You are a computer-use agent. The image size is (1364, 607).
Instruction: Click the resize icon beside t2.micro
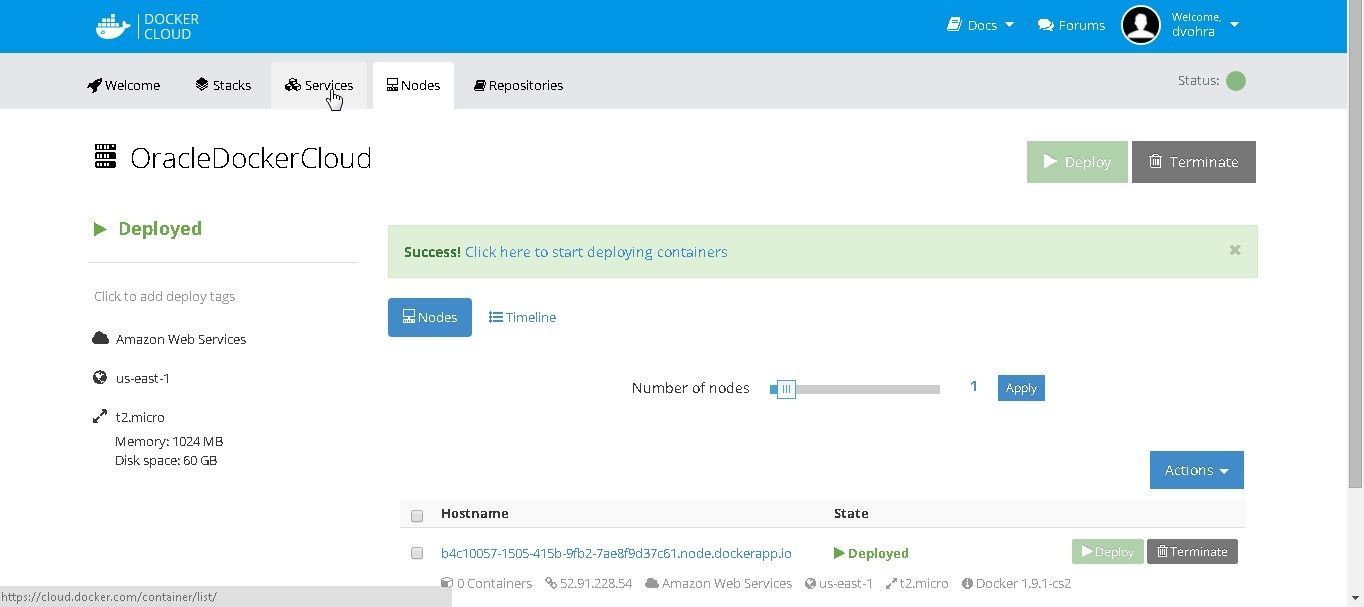coord(100,417)
